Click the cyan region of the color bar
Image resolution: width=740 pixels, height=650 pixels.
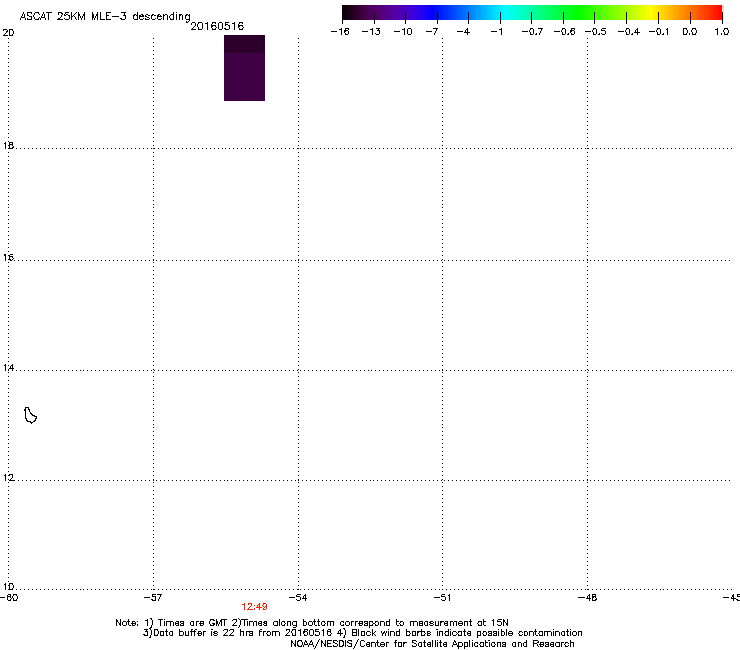507,13
